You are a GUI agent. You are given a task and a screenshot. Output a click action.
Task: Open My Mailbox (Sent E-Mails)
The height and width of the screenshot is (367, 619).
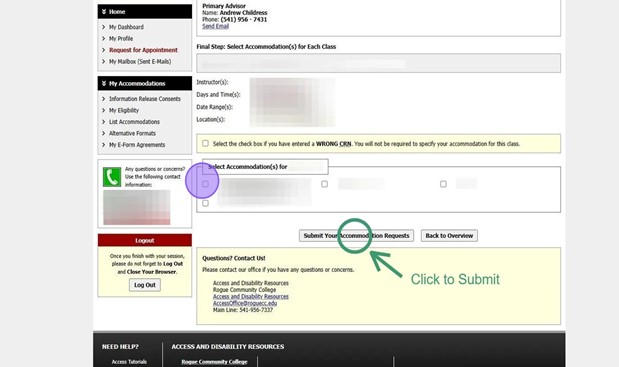(140, 62)
